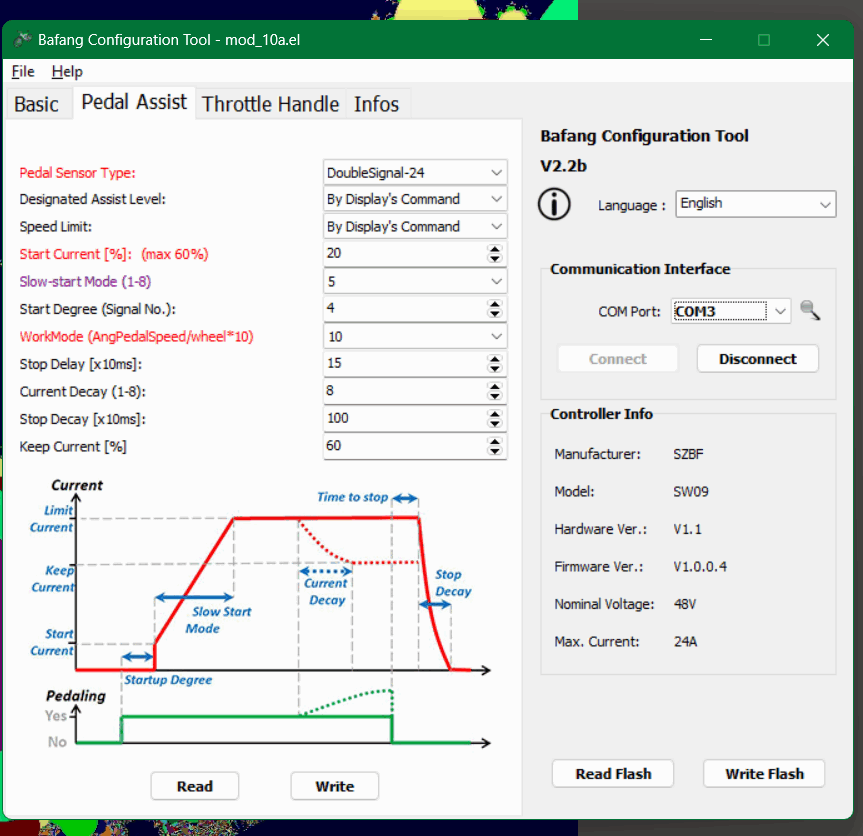Click the Disconnect button

click(757, 359)
